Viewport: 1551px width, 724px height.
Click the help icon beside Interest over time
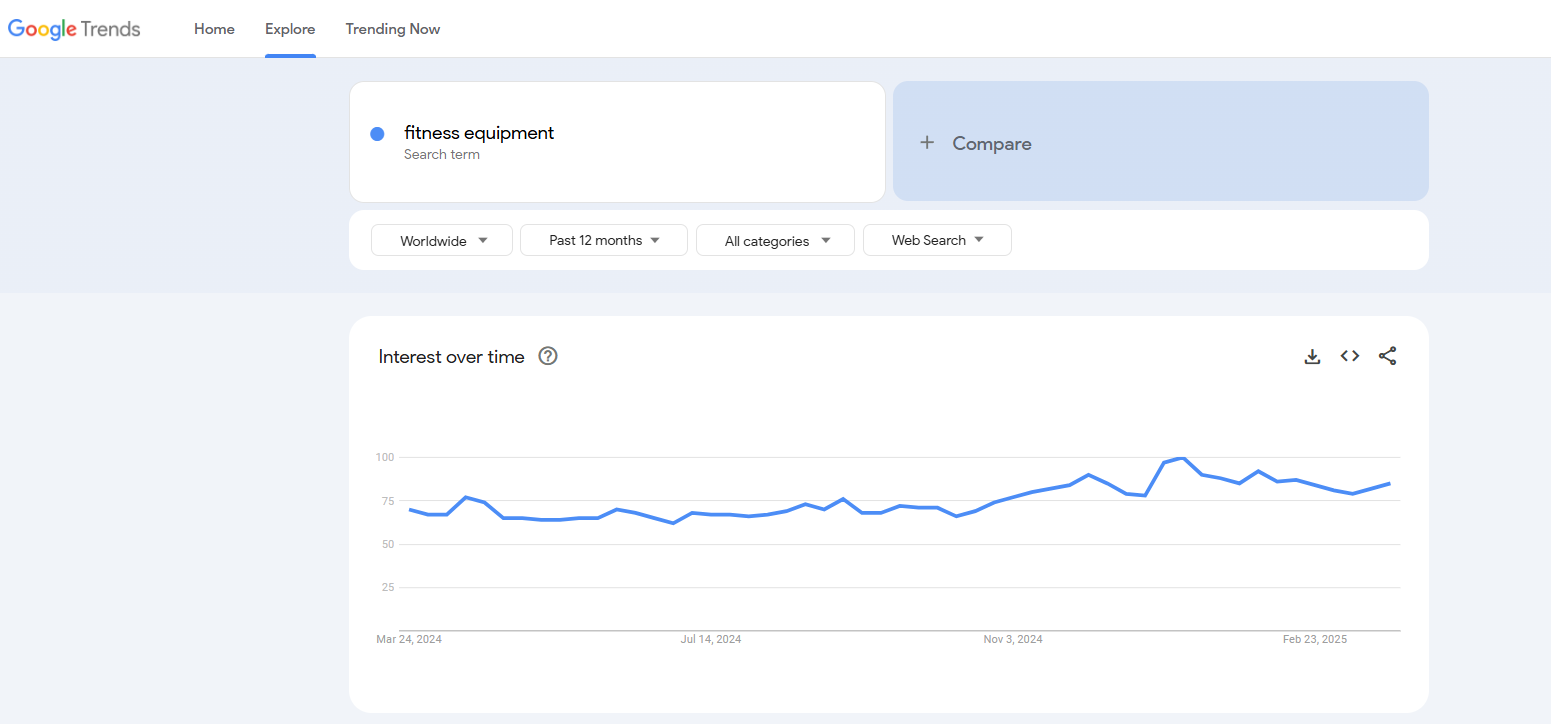548,356
